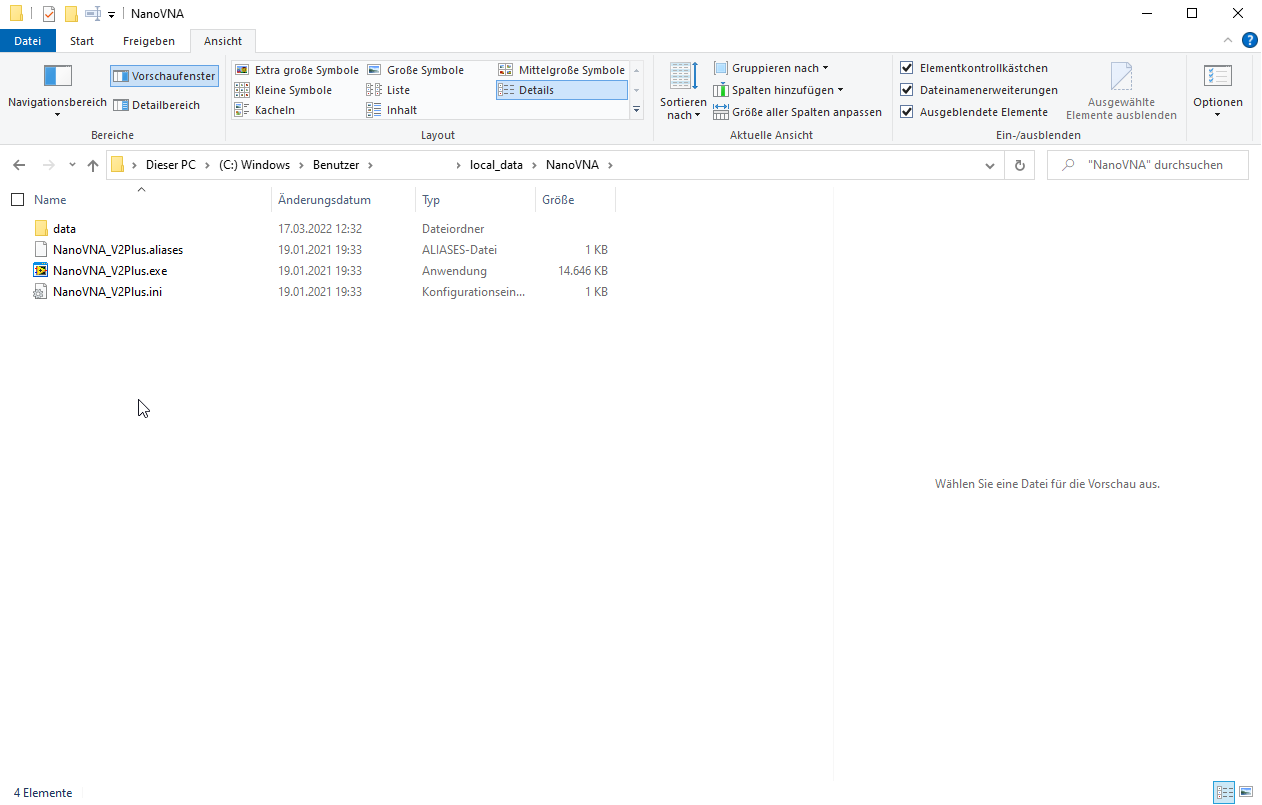
Task: Expand the layout gallery with the bottom arrow
Action: click(636, 110)
